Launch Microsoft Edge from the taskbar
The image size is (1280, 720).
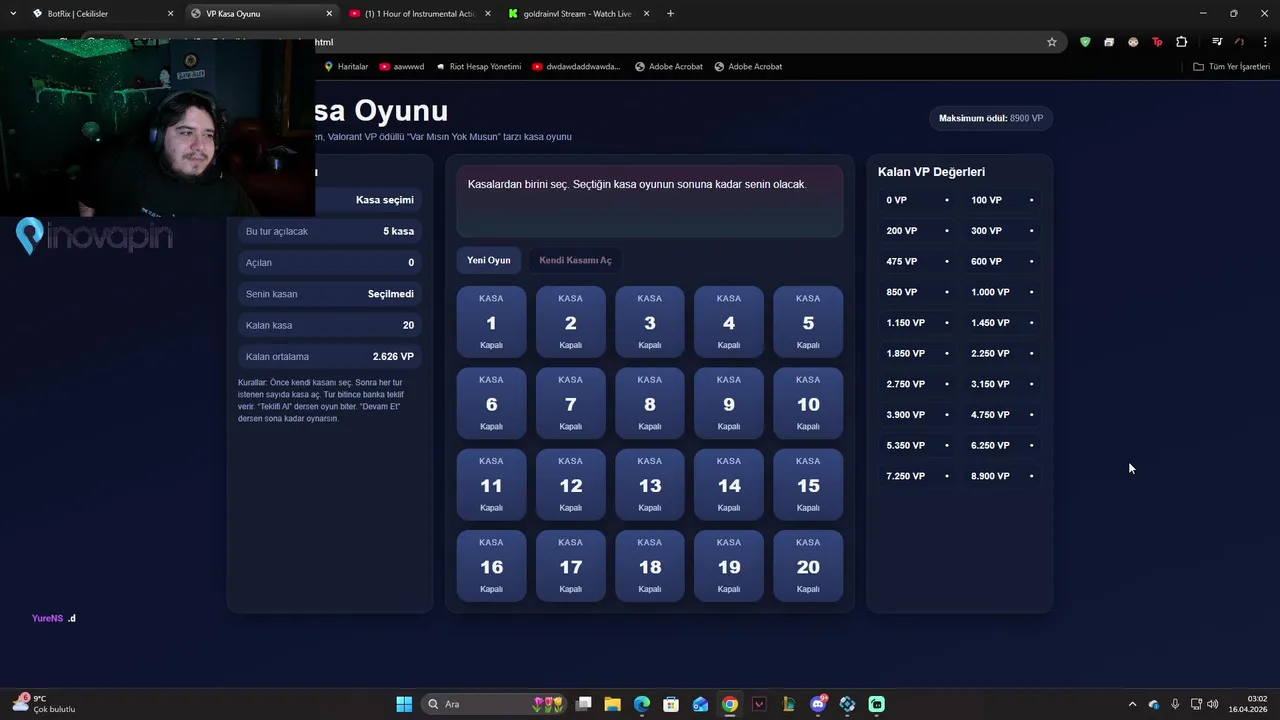tap(642, 704)
